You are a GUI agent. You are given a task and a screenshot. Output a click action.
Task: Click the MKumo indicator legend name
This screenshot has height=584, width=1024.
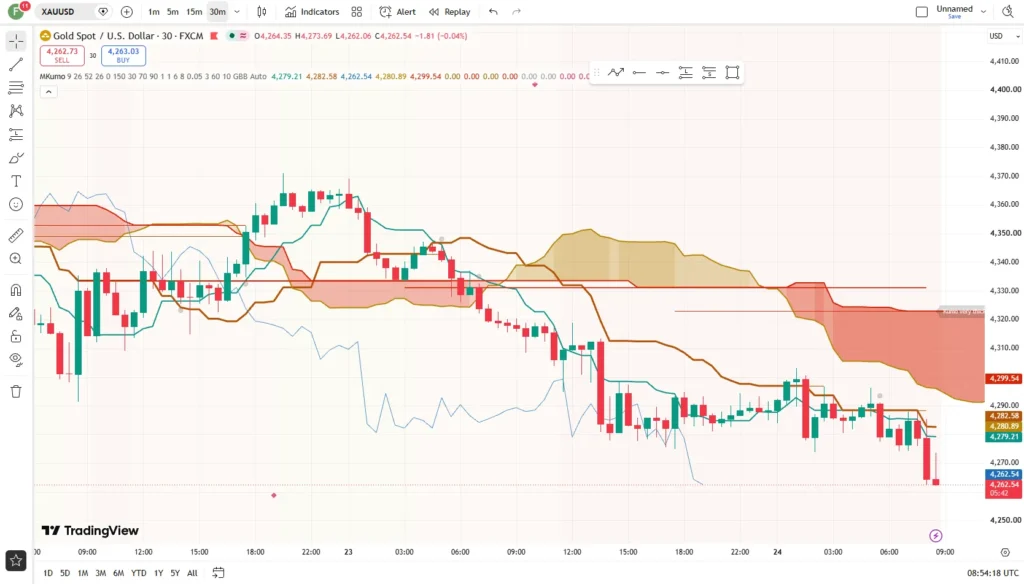(52, 76)
